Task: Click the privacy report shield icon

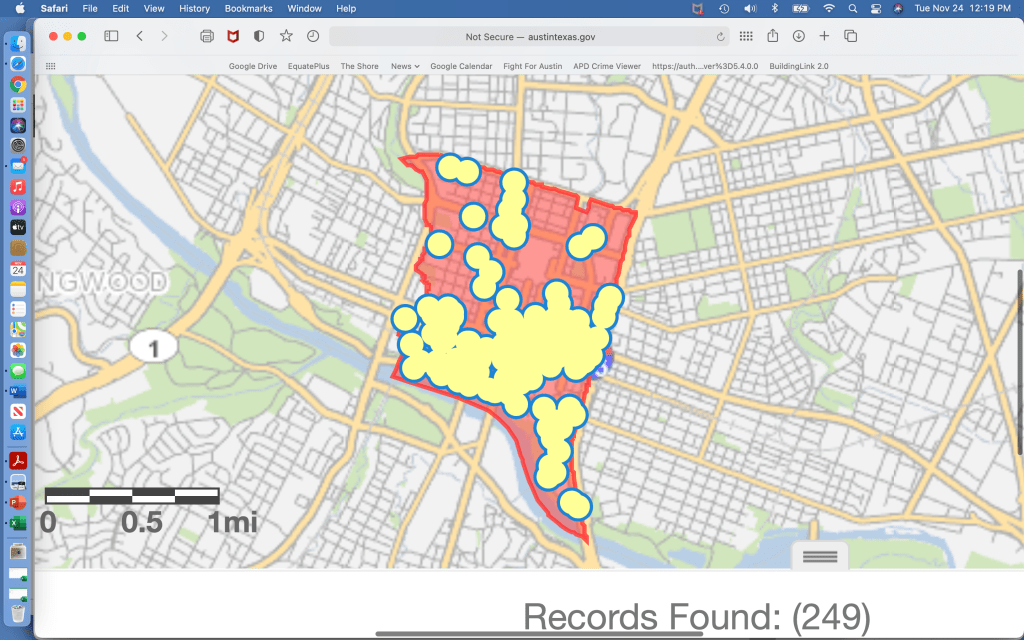Action: [x=259, y=36]
